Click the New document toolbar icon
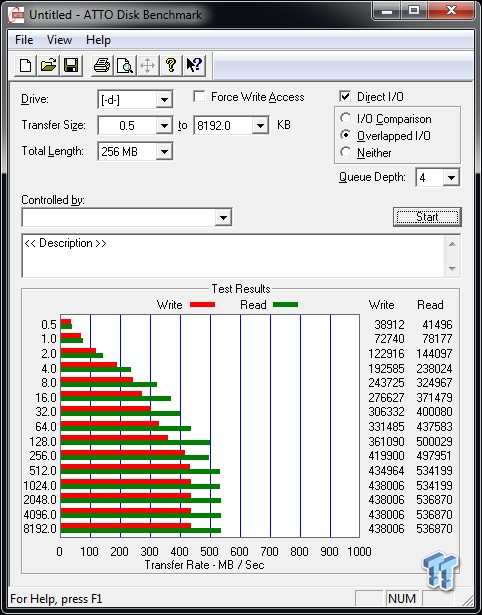Viewport: 482px width, 615px height. coord(25,65)
